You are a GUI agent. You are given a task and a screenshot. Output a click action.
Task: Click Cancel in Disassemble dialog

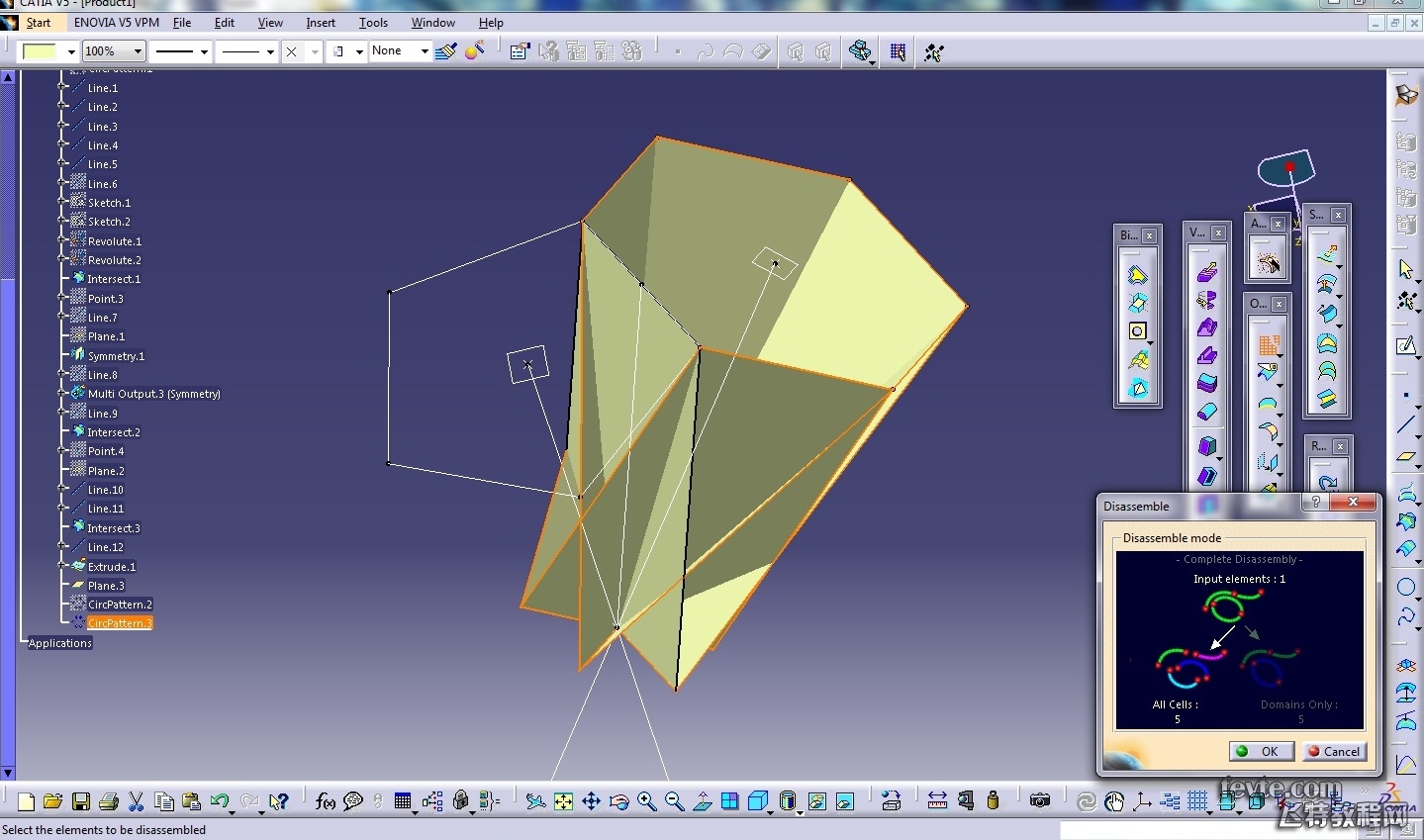[x=1333, y=751]
